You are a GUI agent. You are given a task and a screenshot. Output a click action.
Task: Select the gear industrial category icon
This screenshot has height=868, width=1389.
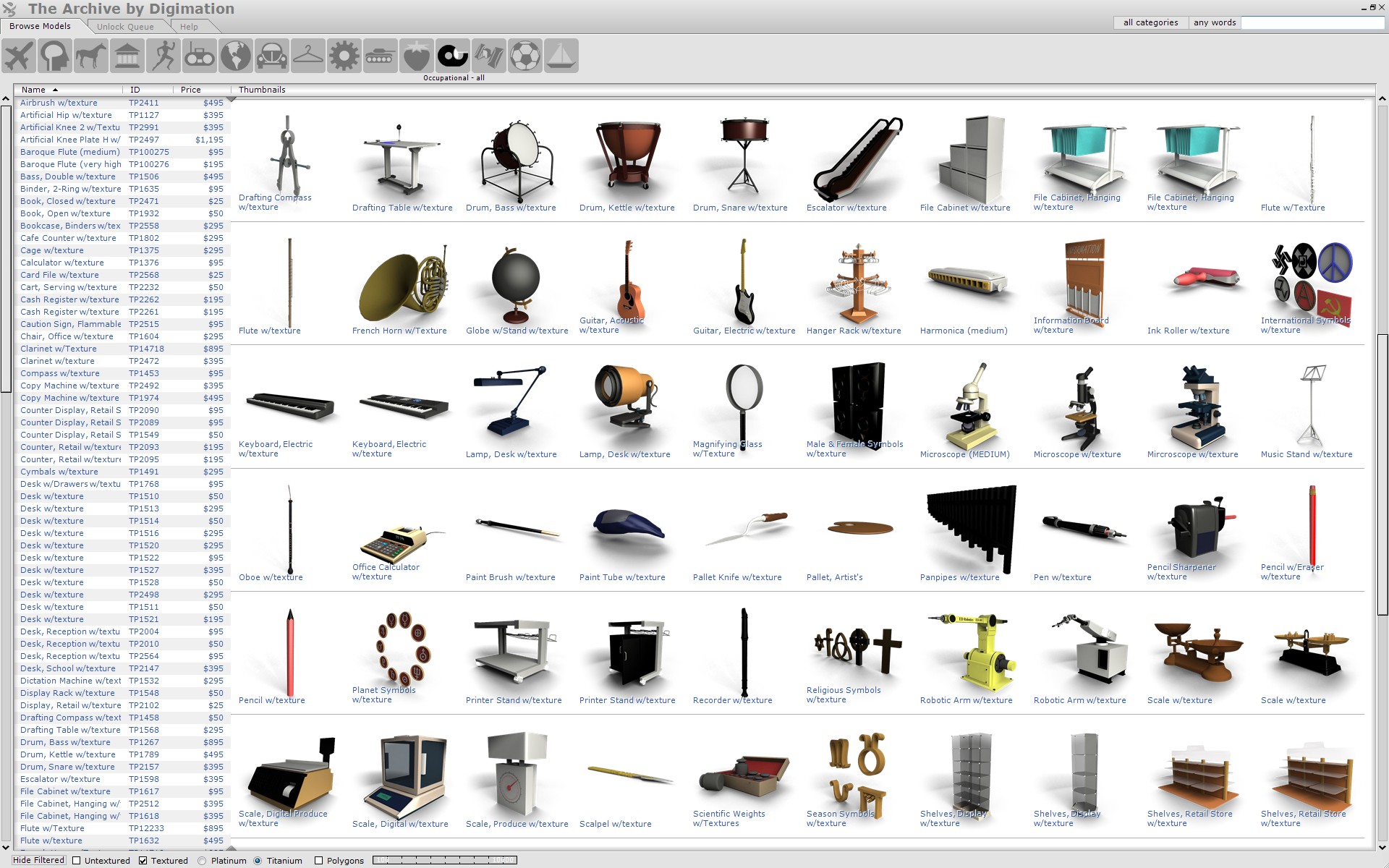click(344, 56)
